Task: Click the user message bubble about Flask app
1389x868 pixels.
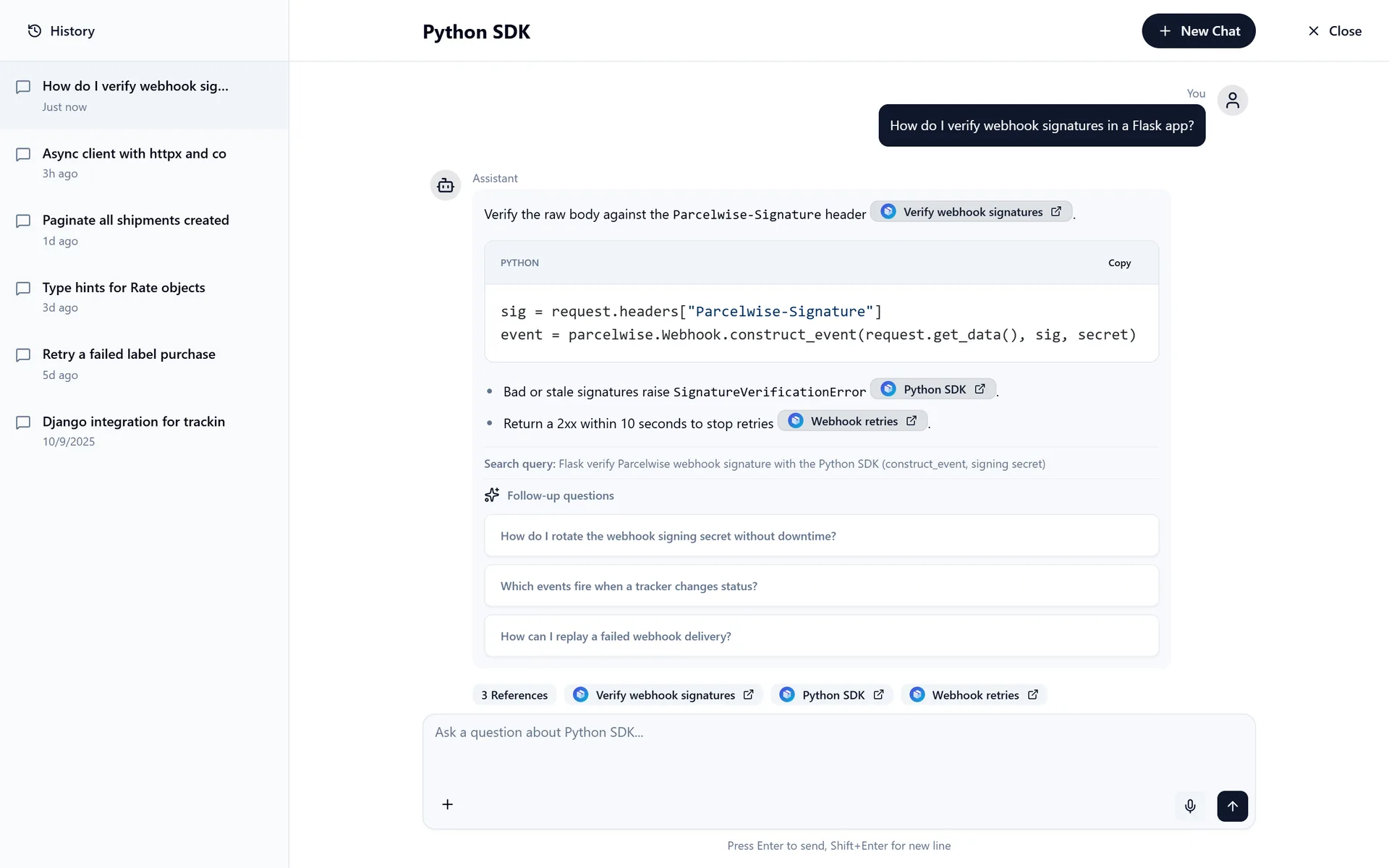Action: (1042, 126)
